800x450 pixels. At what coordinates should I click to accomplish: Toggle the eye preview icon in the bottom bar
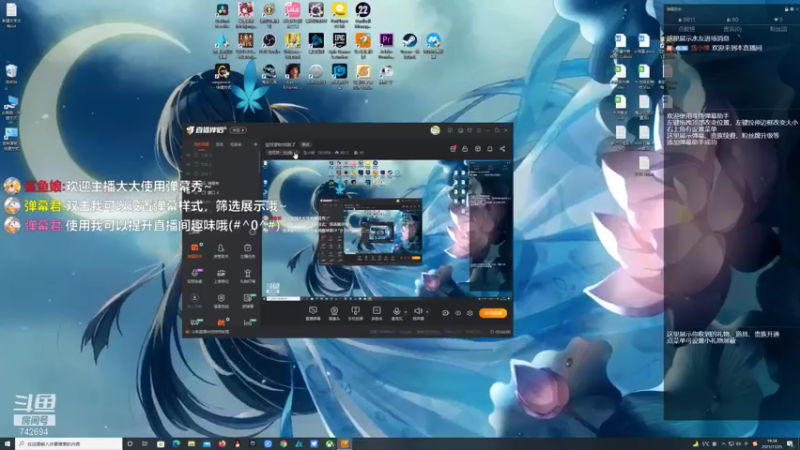tap(458, 313)
